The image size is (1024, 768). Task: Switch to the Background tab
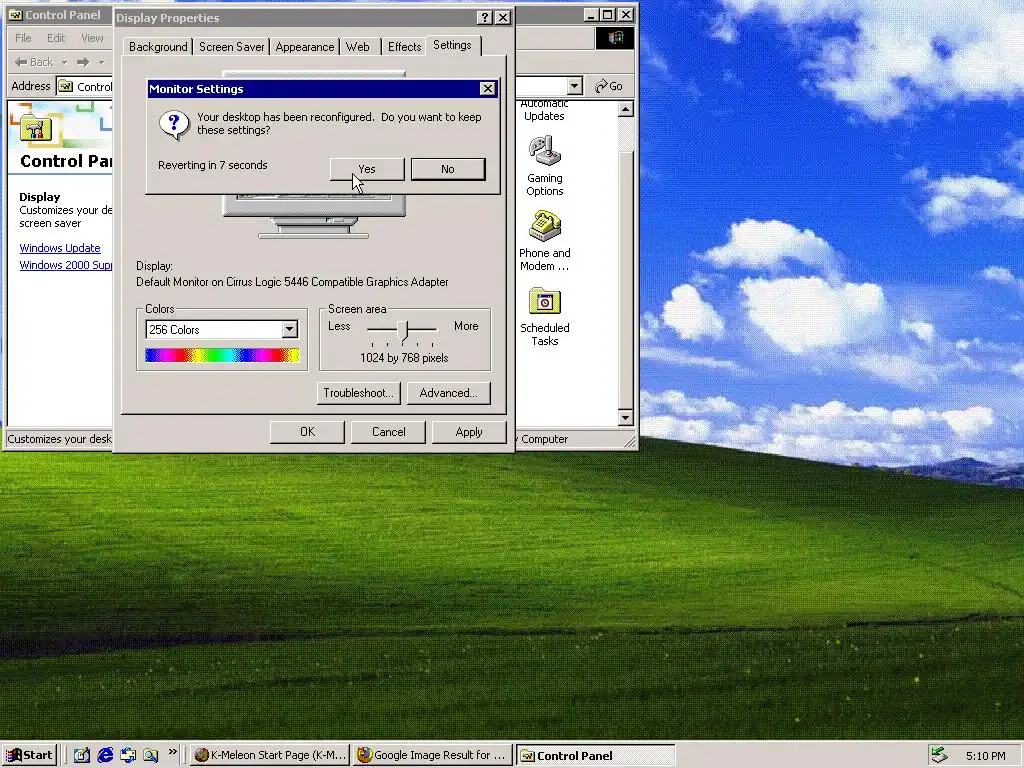158,47
